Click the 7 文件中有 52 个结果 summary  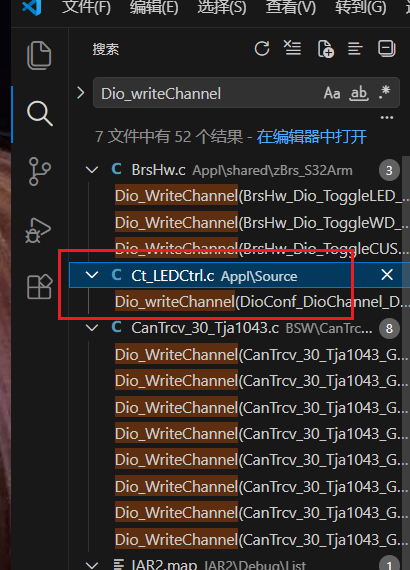pyautogui.click(x=169, y=137)
